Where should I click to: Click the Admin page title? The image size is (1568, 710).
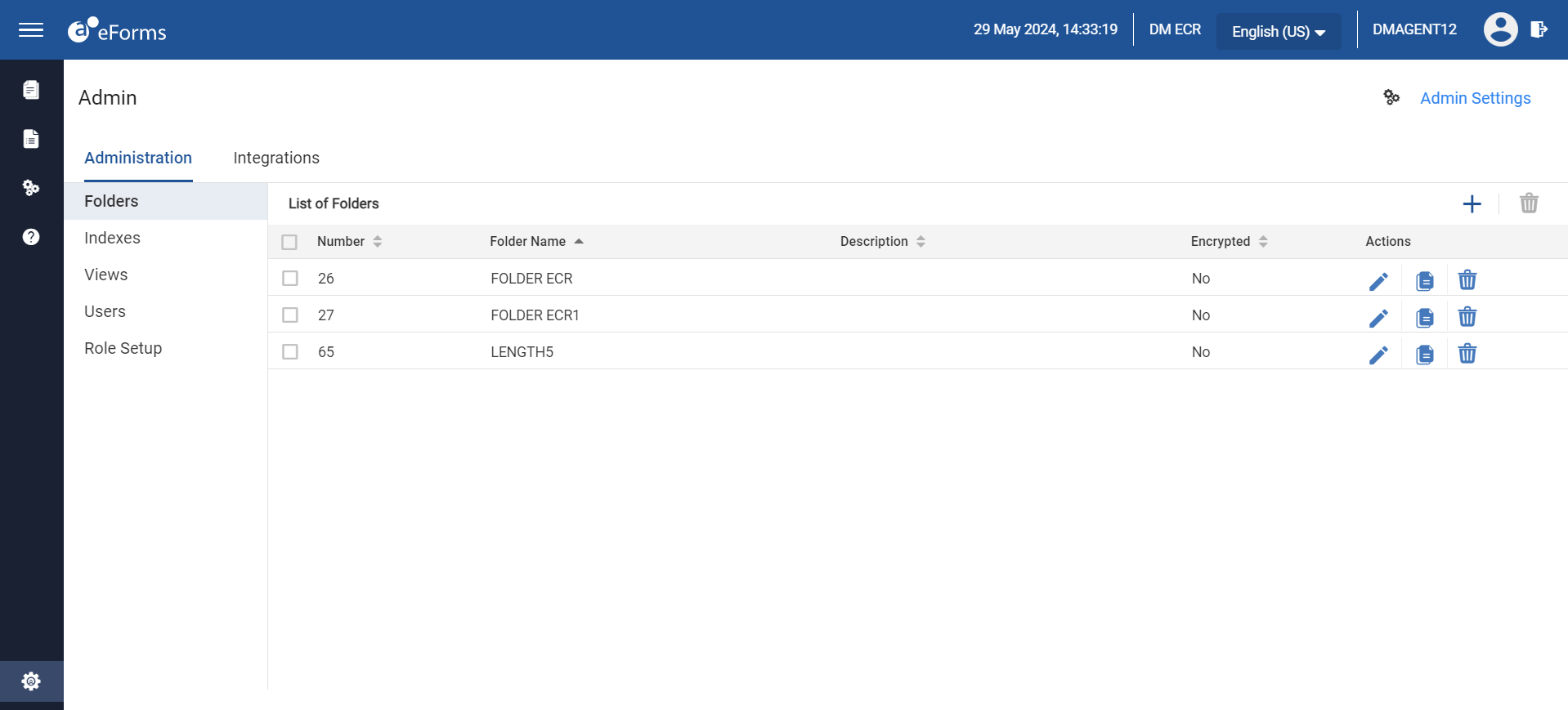(107, 98)
